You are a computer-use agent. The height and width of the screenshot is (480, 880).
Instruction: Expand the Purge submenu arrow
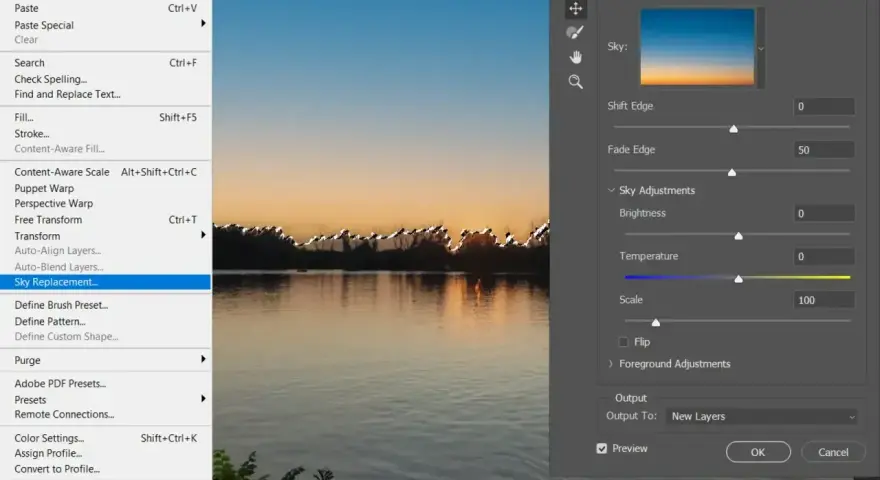[203, 359]
